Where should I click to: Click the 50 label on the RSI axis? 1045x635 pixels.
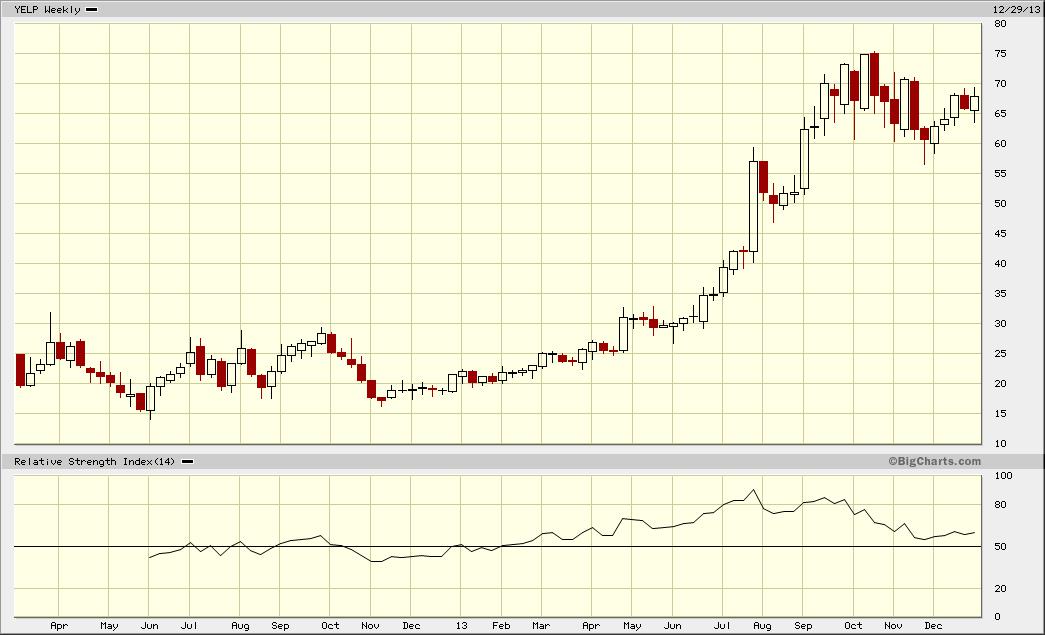click(x=1000, y=546)
